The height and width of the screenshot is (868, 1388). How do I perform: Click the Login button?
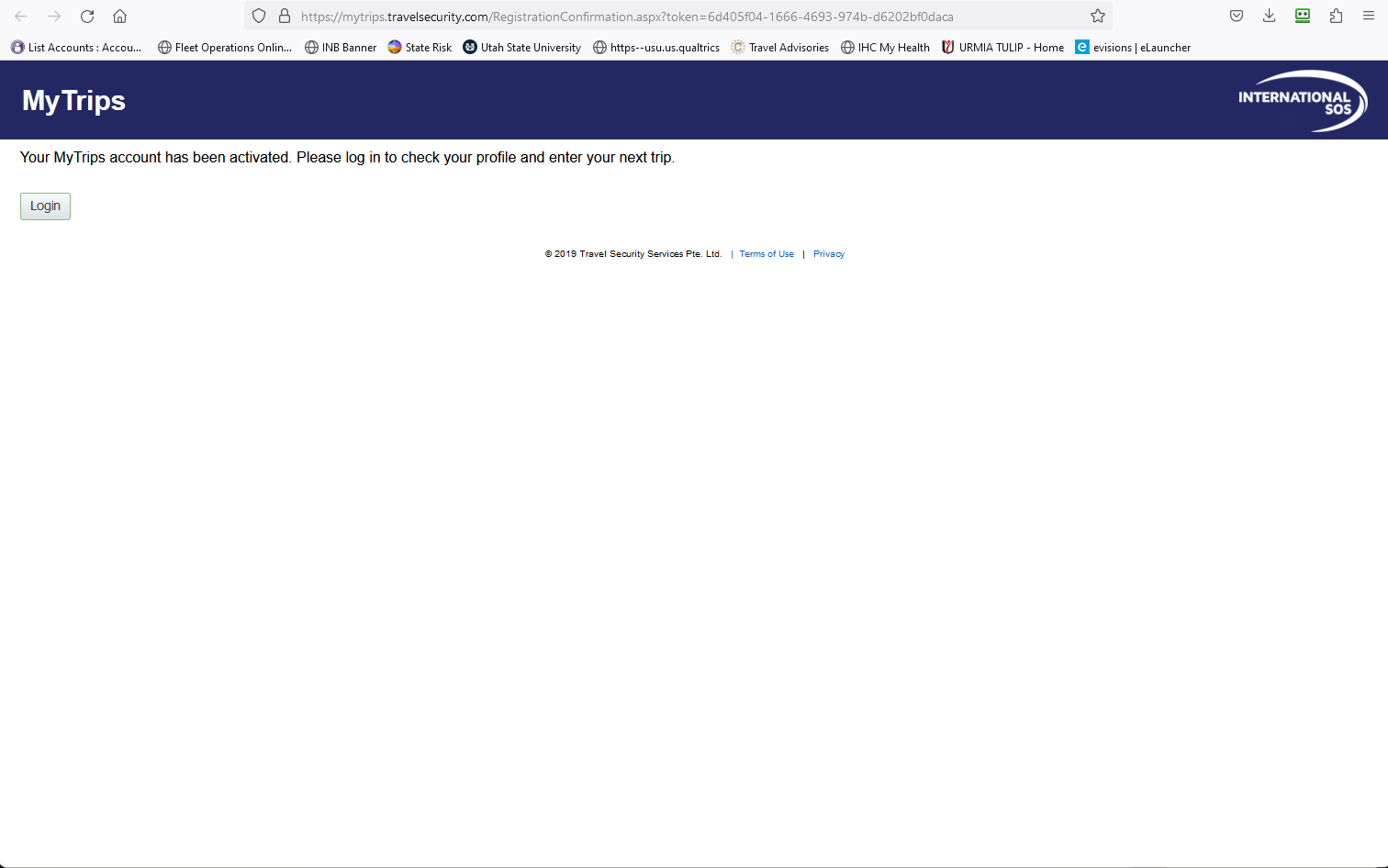pos(45,206)
